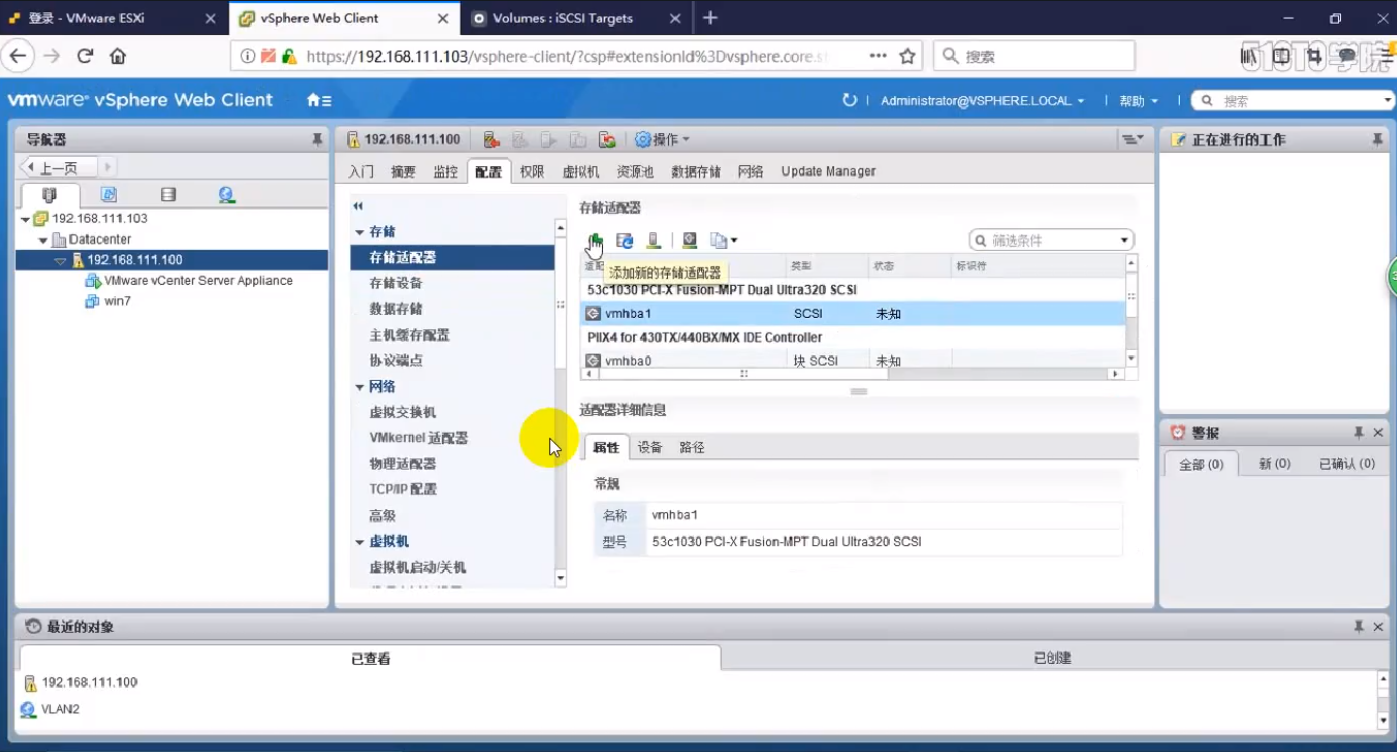Close the Recent Objects panel
1397x752 pixels.
coord(1378,626)
